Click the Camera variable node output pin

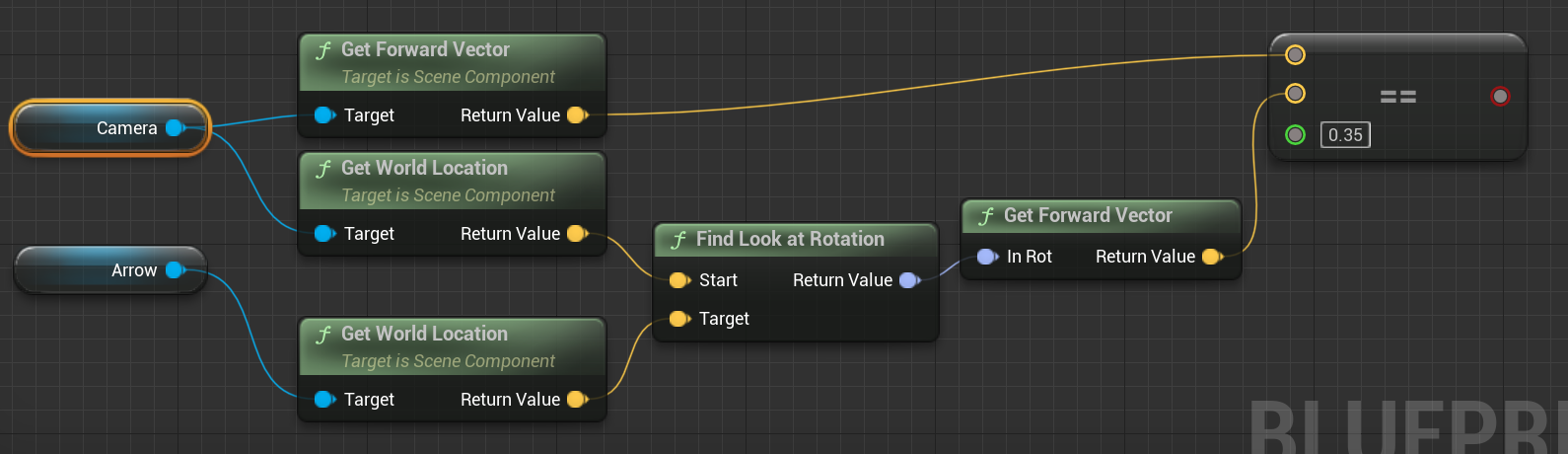[175, 127]
